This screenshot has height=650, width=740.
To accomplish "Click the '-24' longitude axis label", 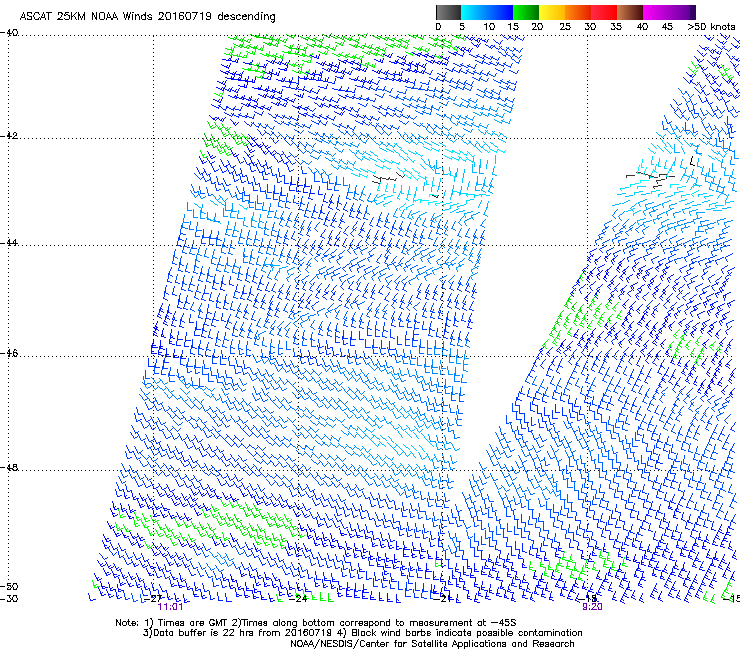I will point(298,599).
